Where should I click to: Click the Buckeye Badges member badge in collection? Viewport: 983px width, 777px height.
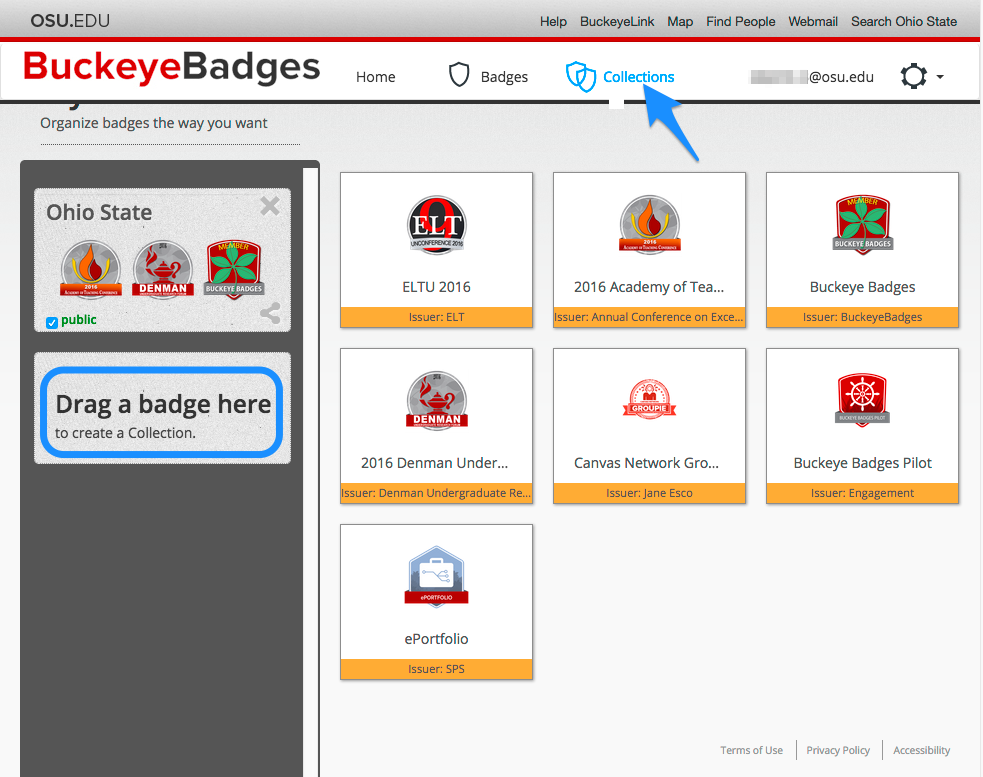point(234,269)
